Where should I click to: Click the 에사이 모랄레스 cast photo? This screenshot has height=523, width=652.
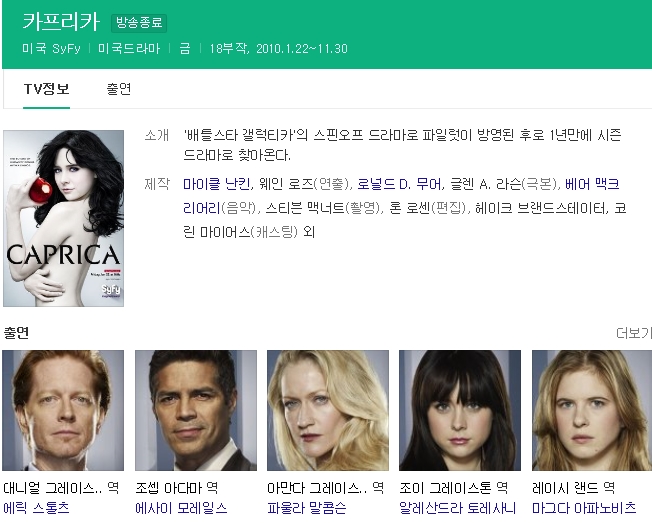tap(196, 410)
